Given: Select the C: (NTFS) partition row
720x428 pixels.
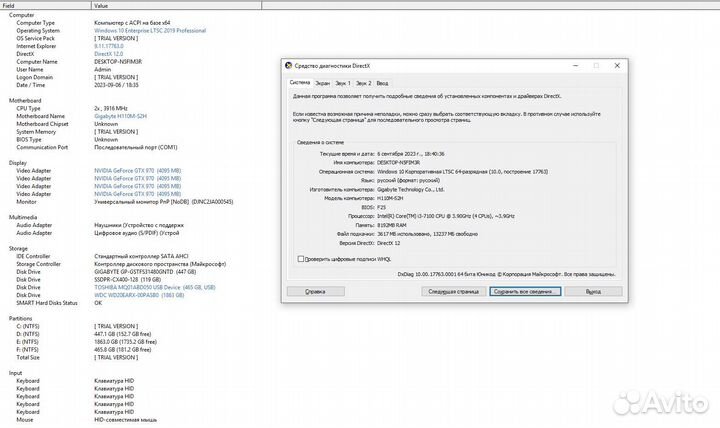Looking at the screenshot, I should click(x=77, y=327).
